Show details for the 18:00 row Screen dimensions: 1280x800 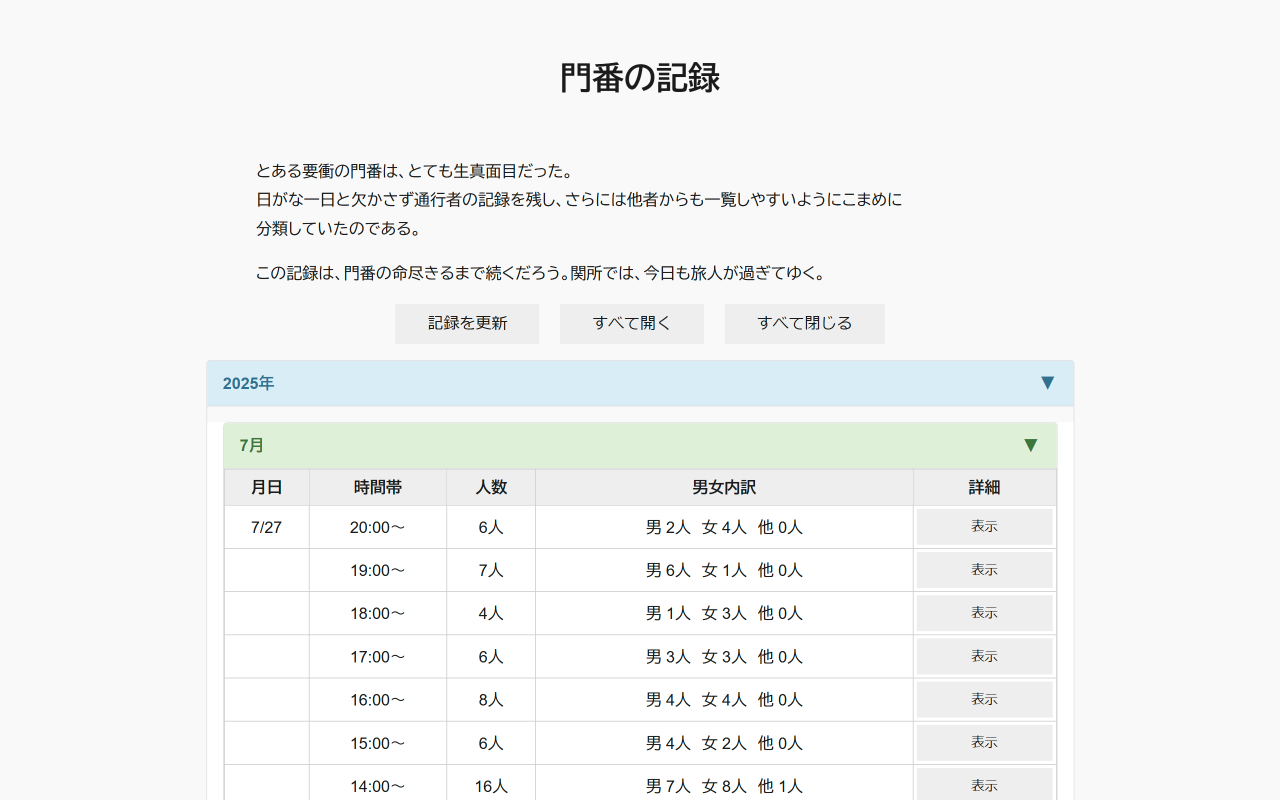pos(985,613)
